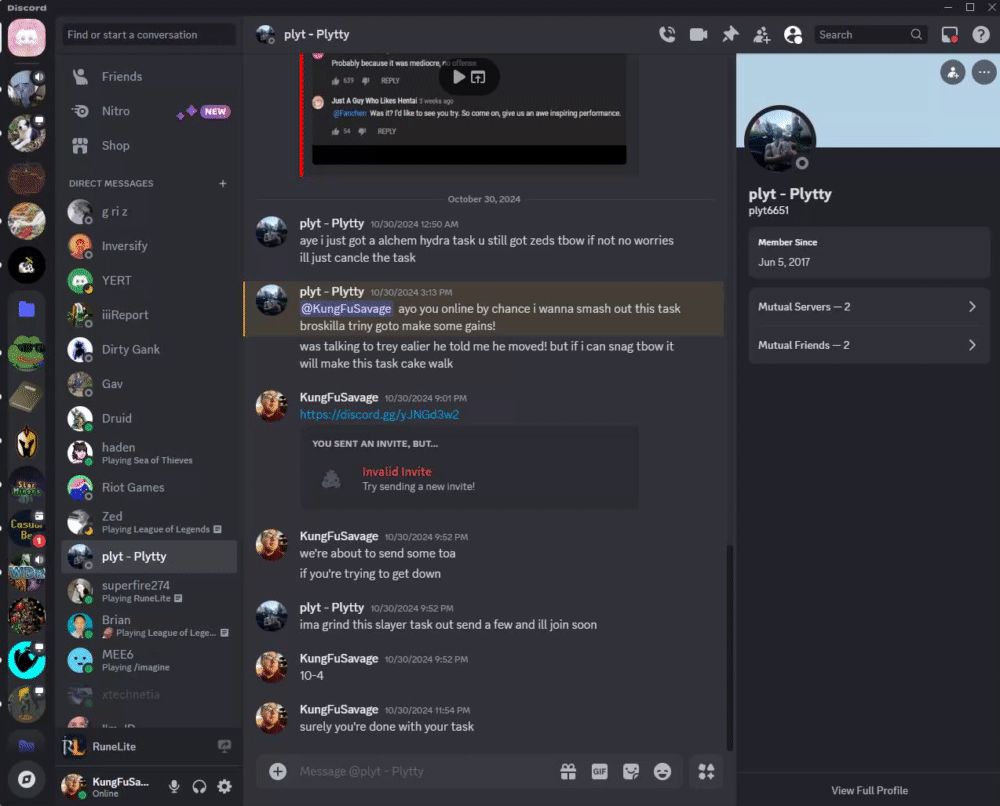
Task: Click the Search messages field
Action: tap(871, 34)
